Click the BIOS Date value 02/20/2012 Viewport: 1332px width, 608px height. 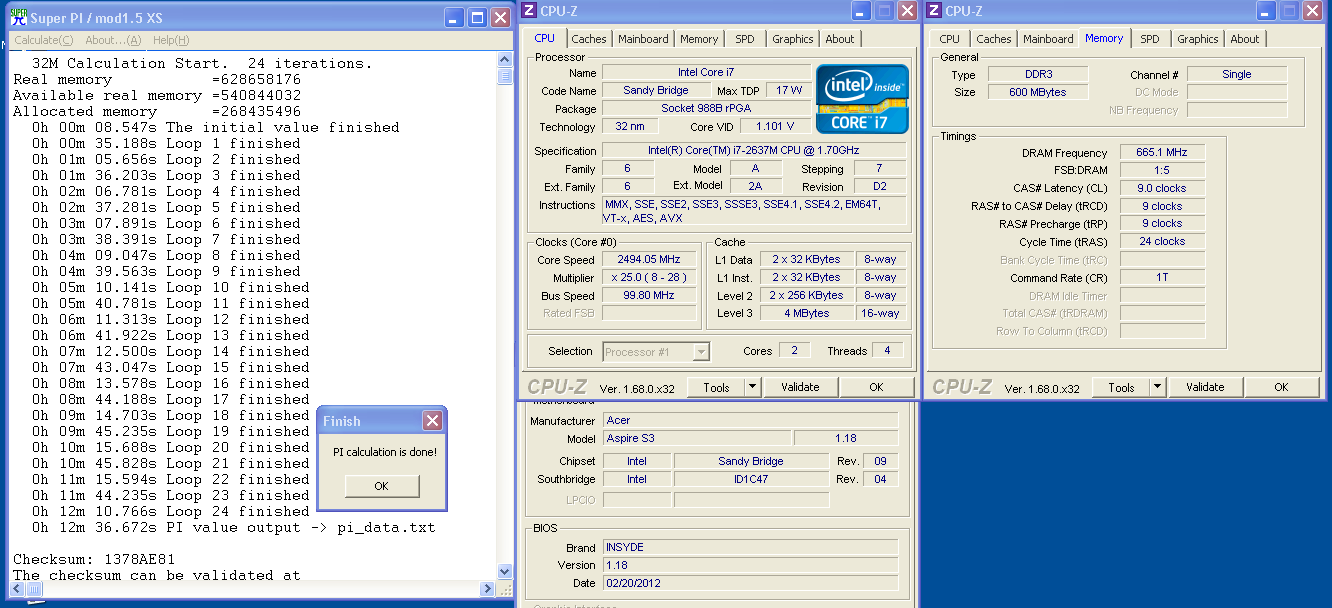[x=751, y=584]
